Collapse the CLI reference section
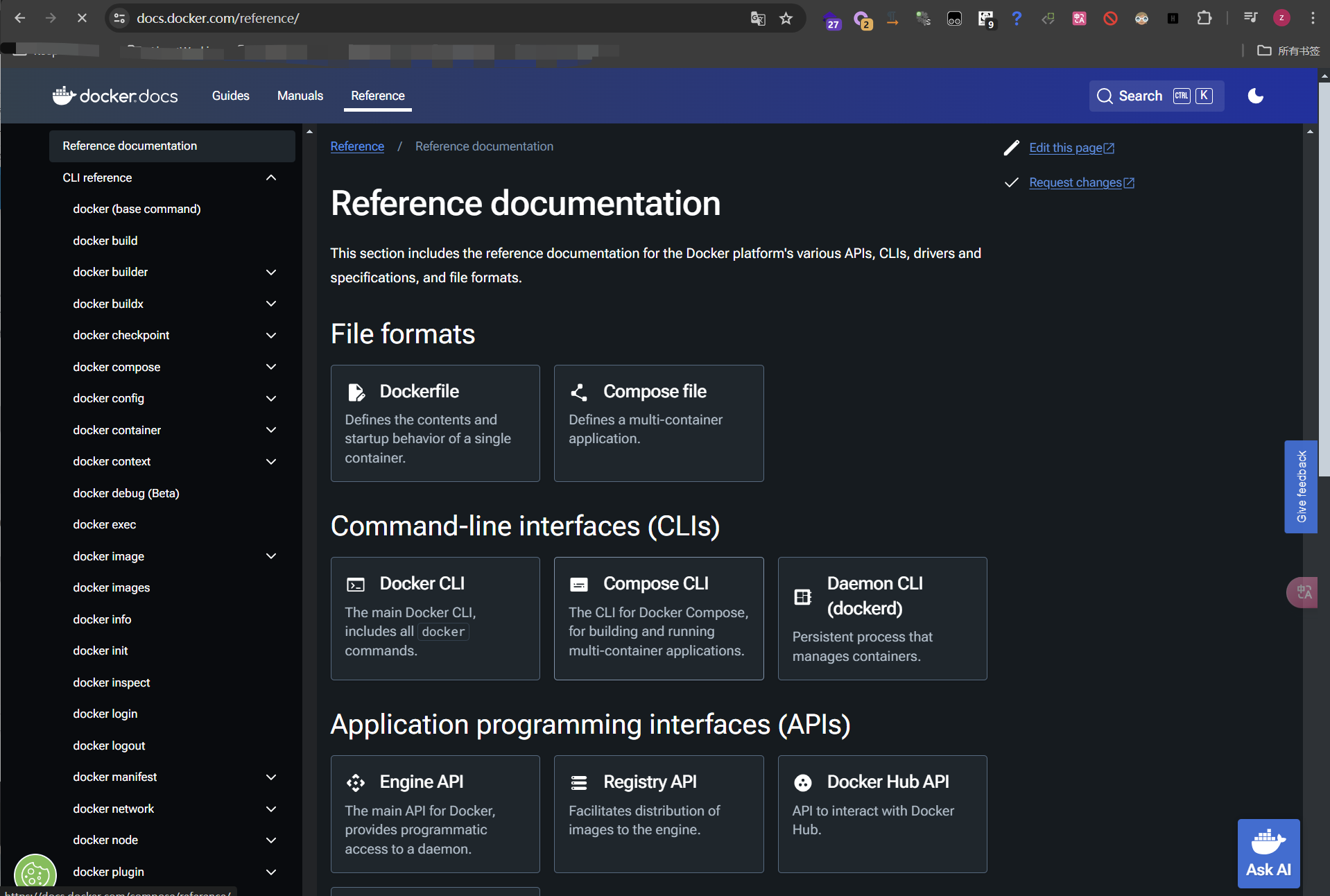 click(x=270, y=178)
